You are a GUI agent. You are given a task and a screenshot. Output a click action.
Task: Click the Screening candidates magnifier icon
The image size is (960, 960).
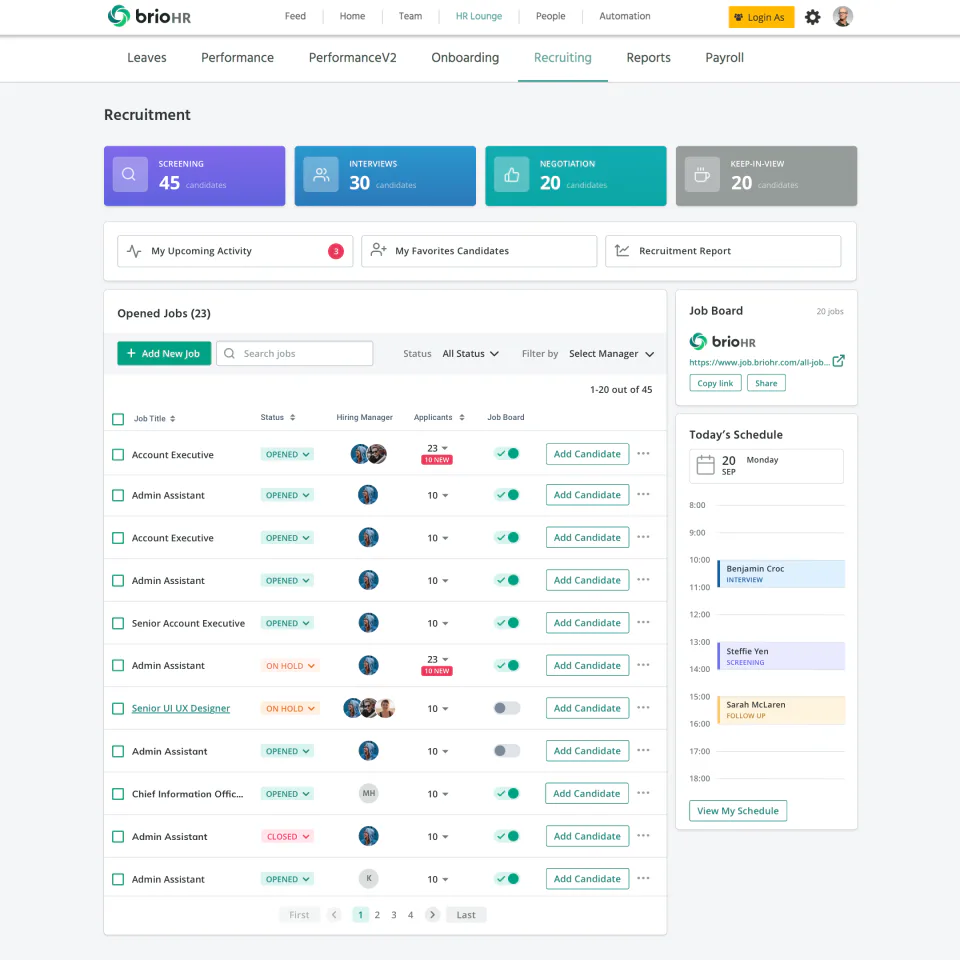pos(129,174)
